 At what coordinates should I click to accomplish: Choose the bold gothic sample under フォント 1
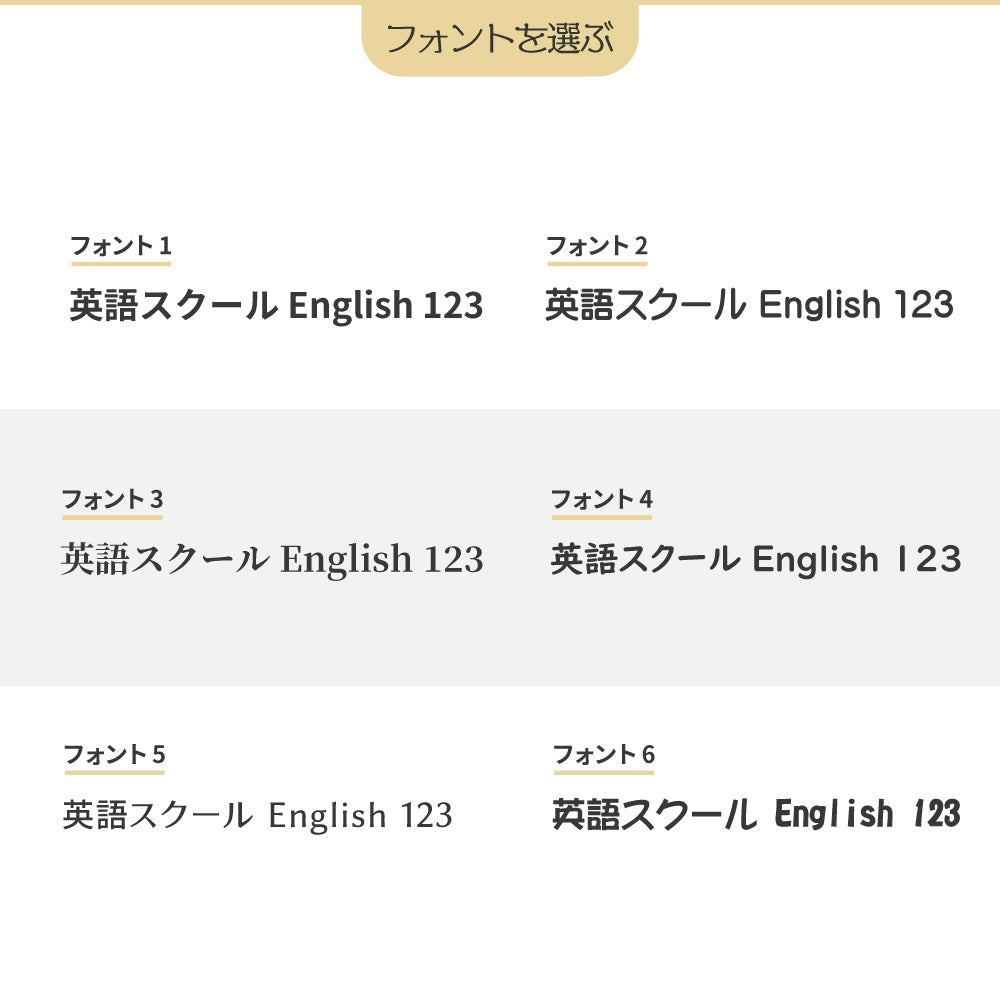click(x=276, y=306)
